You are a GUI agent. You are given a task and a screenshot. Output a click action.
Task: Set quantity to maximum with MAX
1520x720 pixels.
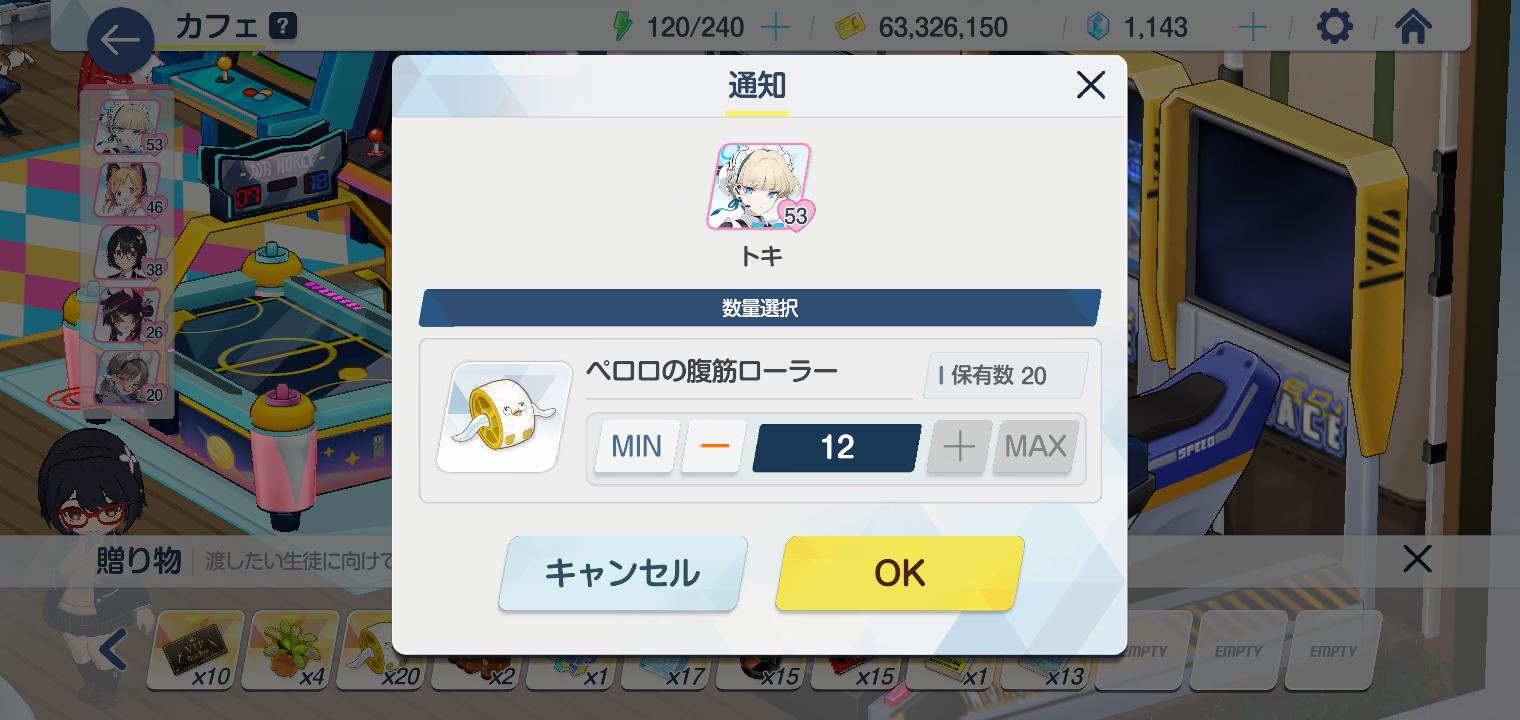(1036, 446)
